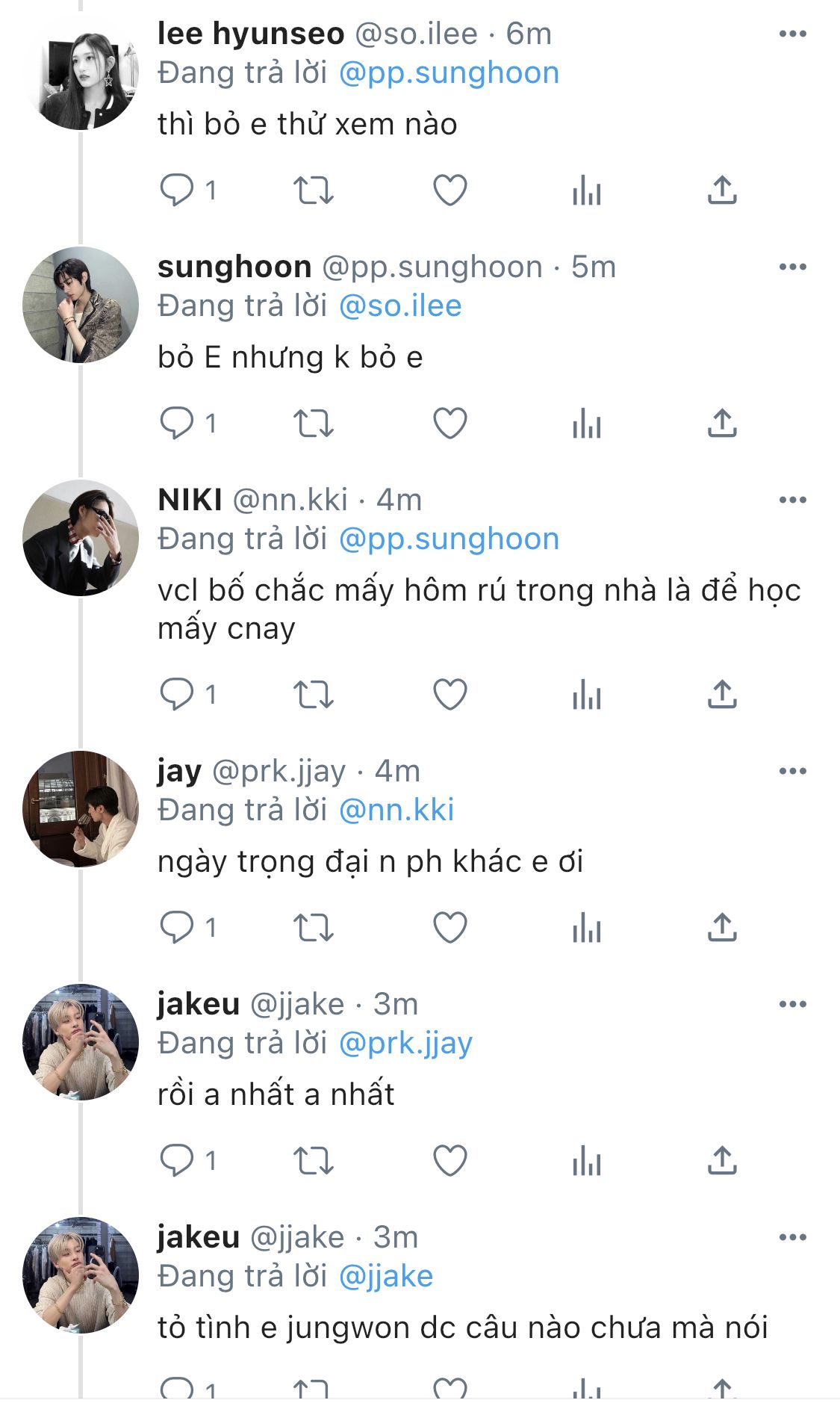The width and height of the screenshot is (840, 1403).
Task: Open the @prk.jjay mention in jakeu's tweet
Action: 405,1044
